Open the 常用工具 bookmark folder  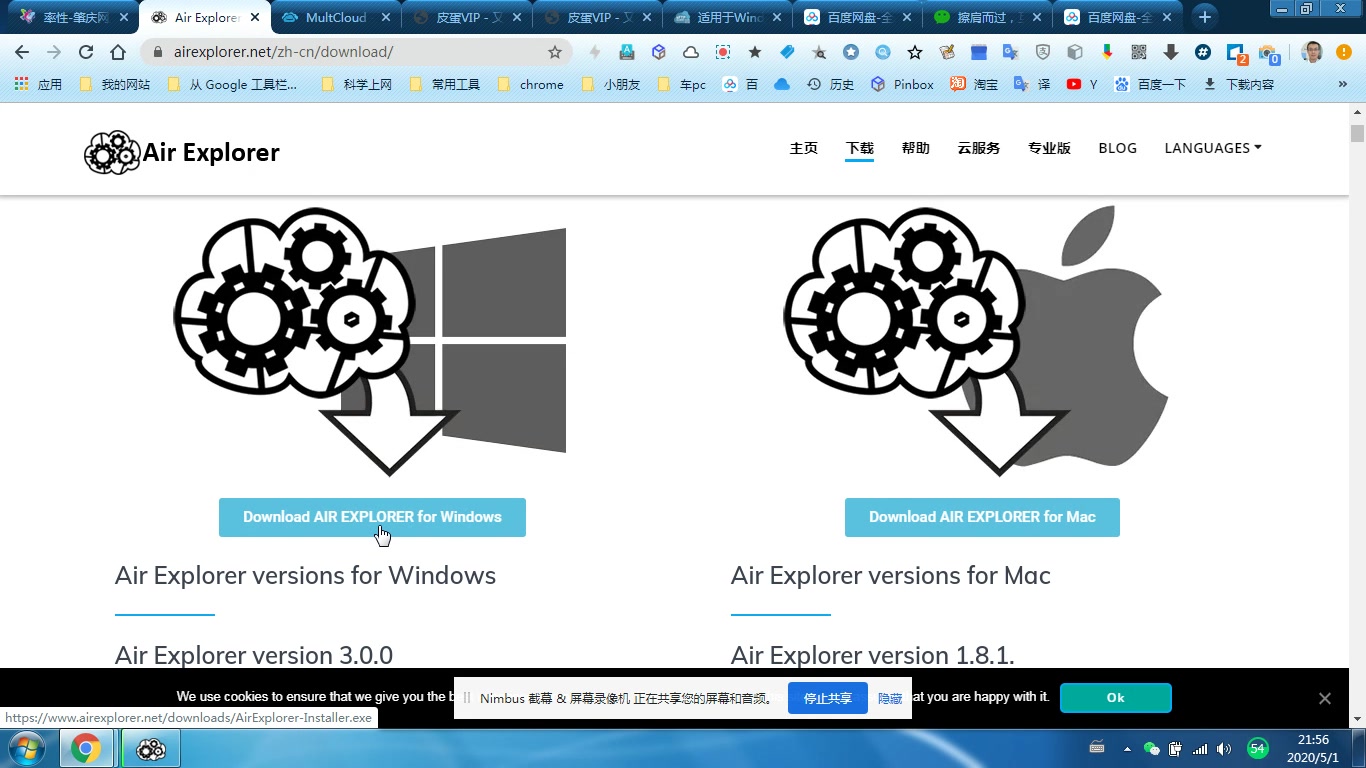445,85
